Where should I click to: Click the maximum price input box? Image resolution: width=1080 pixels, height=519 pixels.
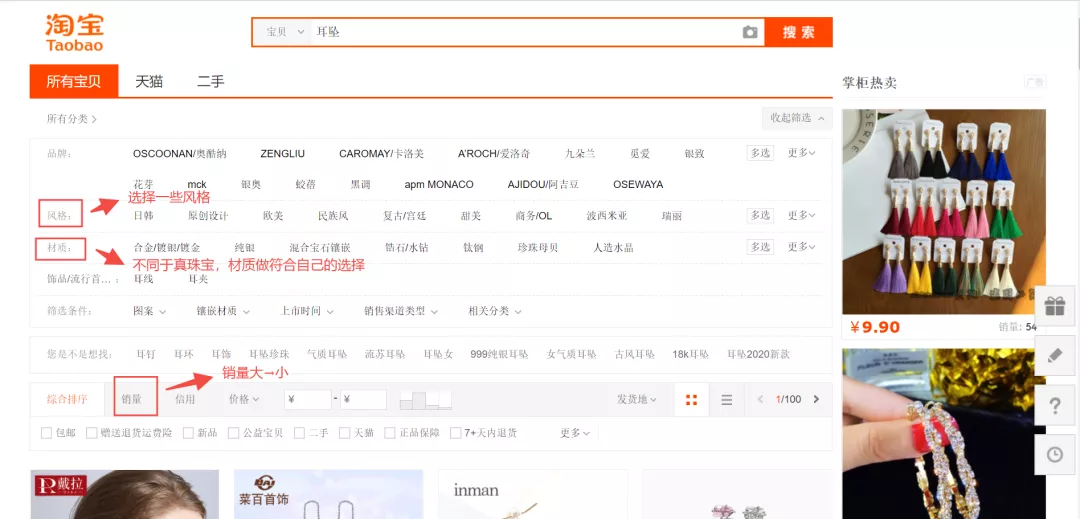[x=363, y=399]
